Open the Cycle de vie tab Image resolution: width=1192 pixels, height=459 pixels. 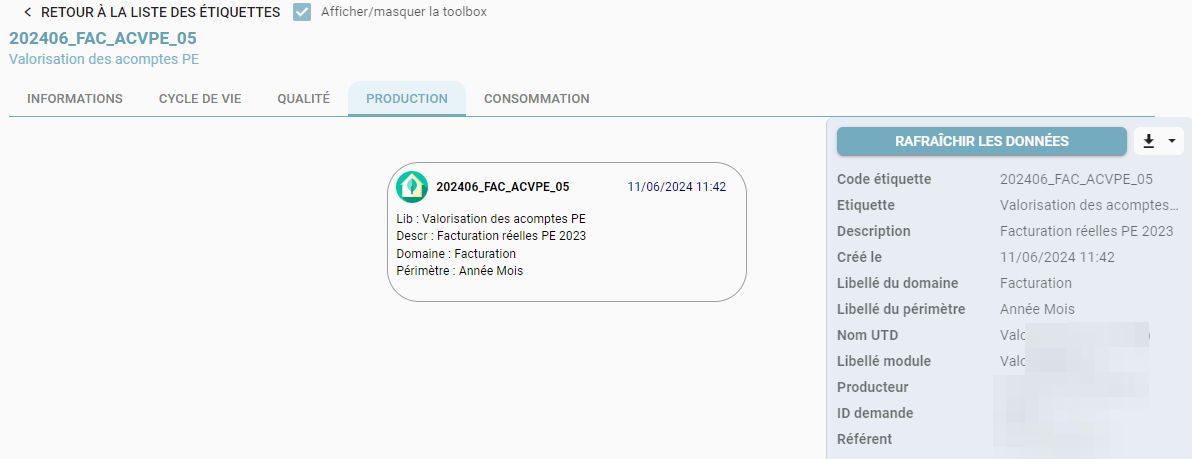tap(200, 99)
